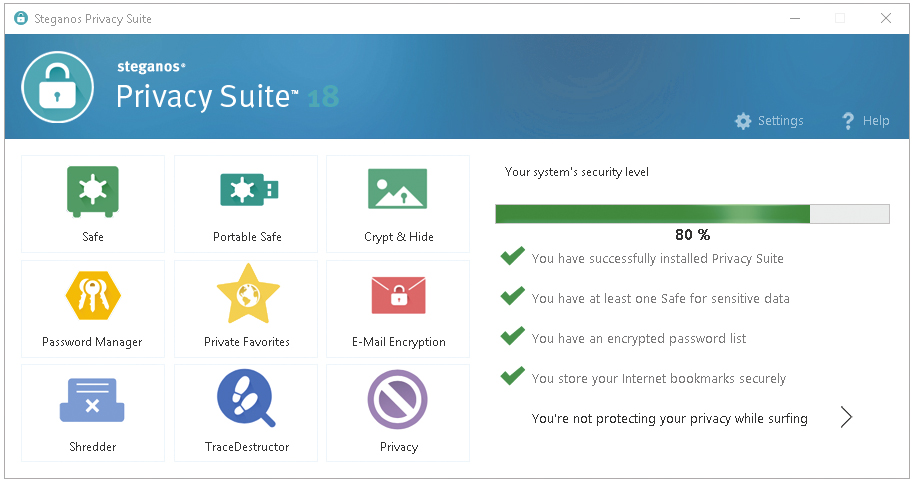Click checkmark beside encrypted password list

pyautogui.click(x=512, y=336)
